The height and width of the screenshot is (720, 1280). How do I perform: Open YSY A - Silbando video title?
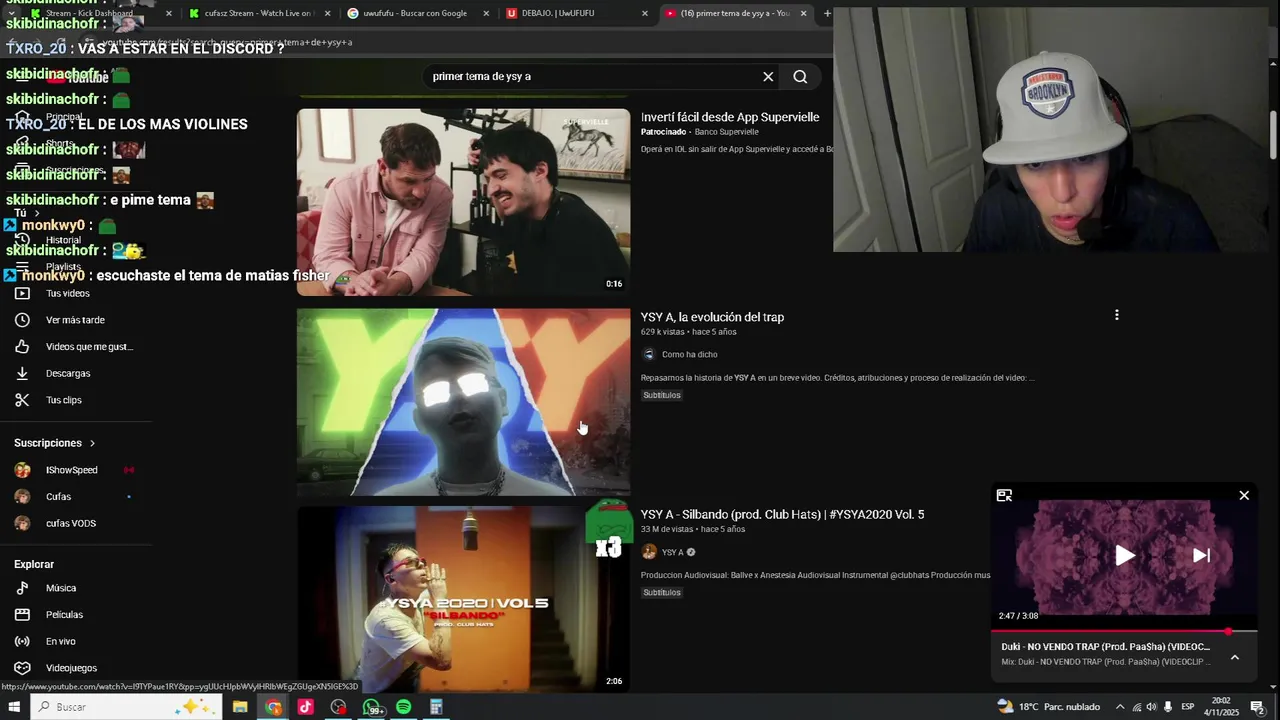point(782,514)
